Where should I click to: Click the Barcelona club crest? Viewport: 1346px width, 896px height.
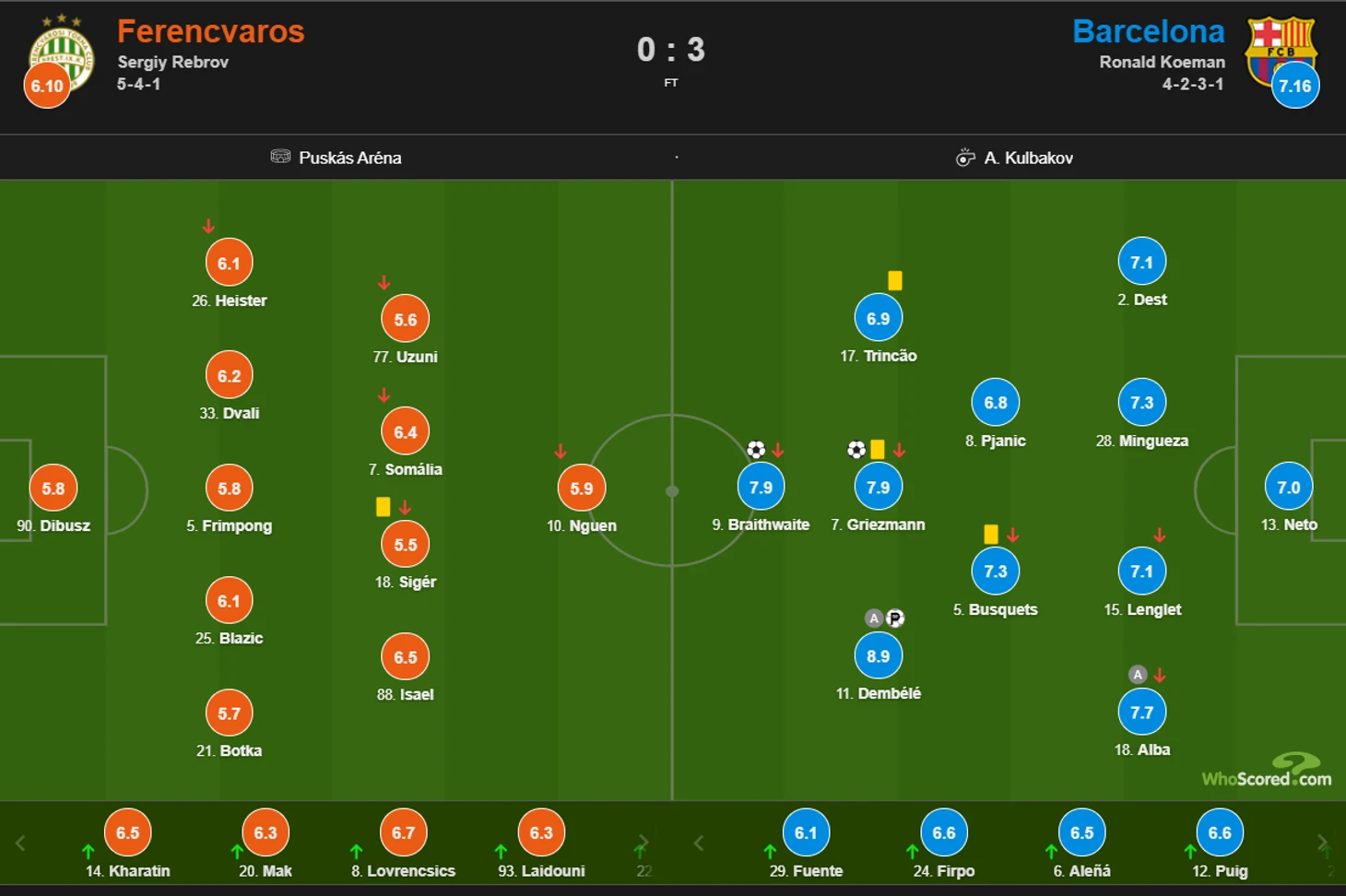click(x=1280, y=51)
